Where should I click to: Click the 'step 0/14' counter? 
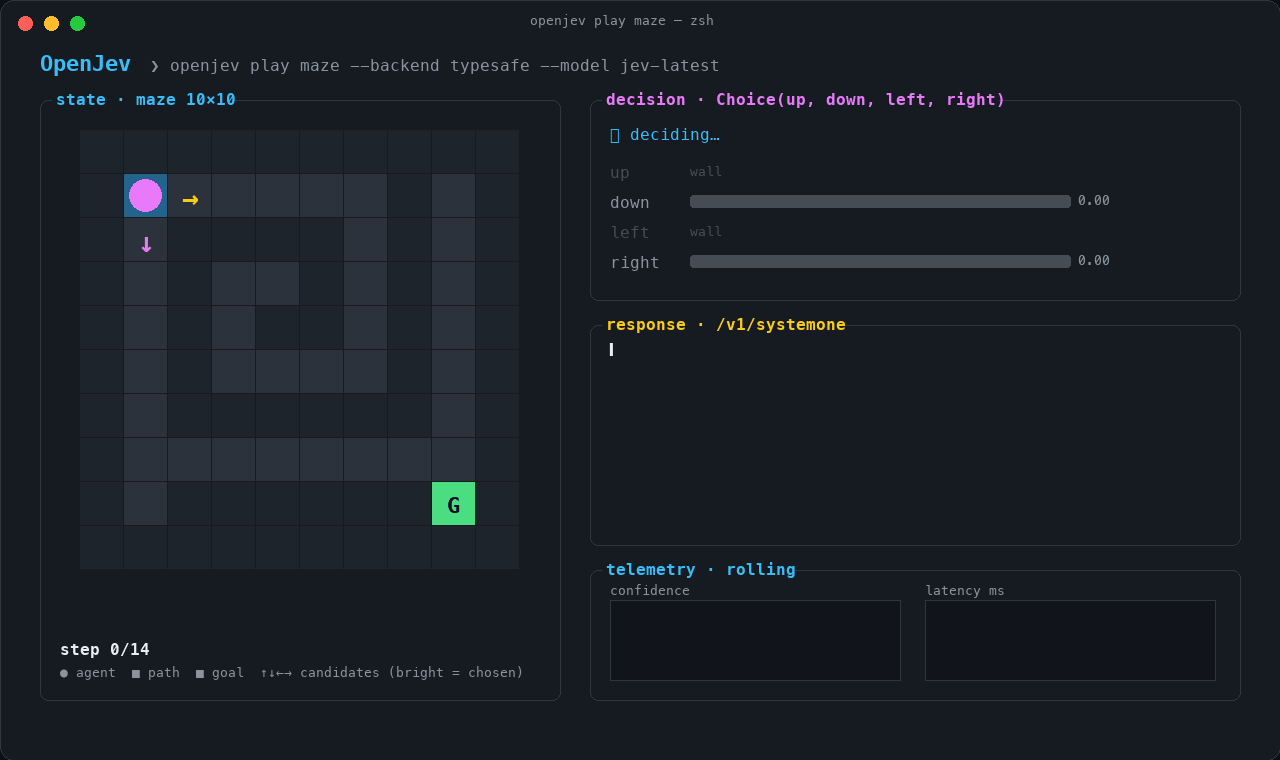[105, 650]
